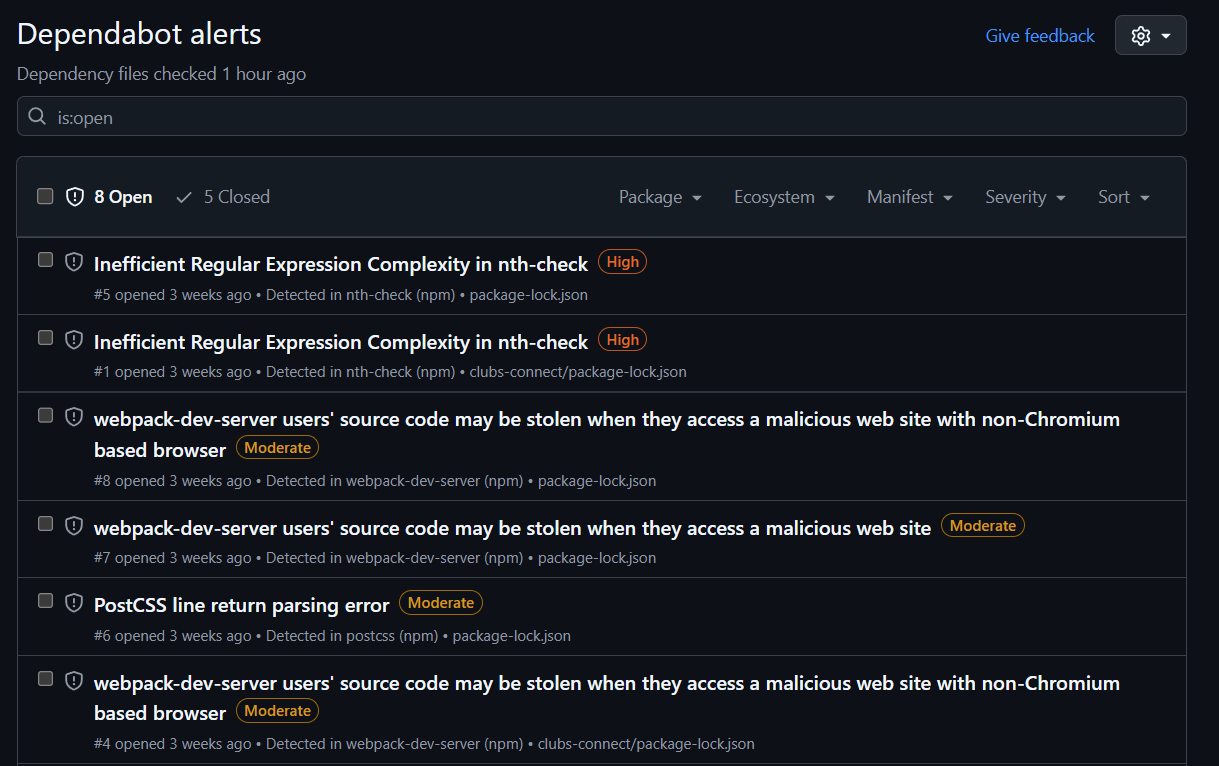Click shield icon of alert #7
This screenshot has width=1219, height=766.
pos(74,525)
